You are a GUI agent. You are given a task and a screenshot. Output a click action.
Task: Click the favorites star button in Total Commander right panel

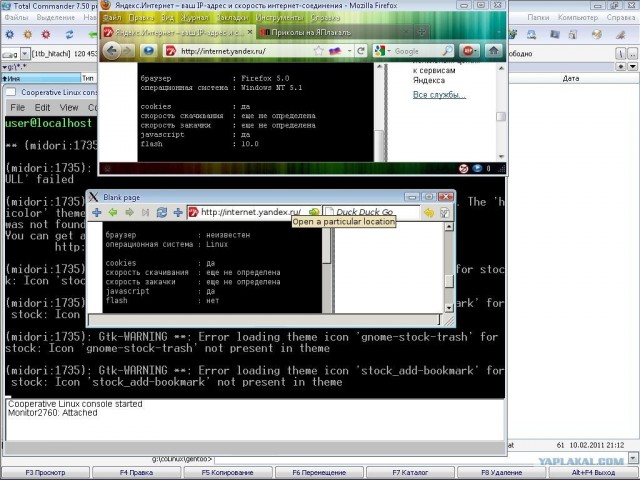point(621,66)
